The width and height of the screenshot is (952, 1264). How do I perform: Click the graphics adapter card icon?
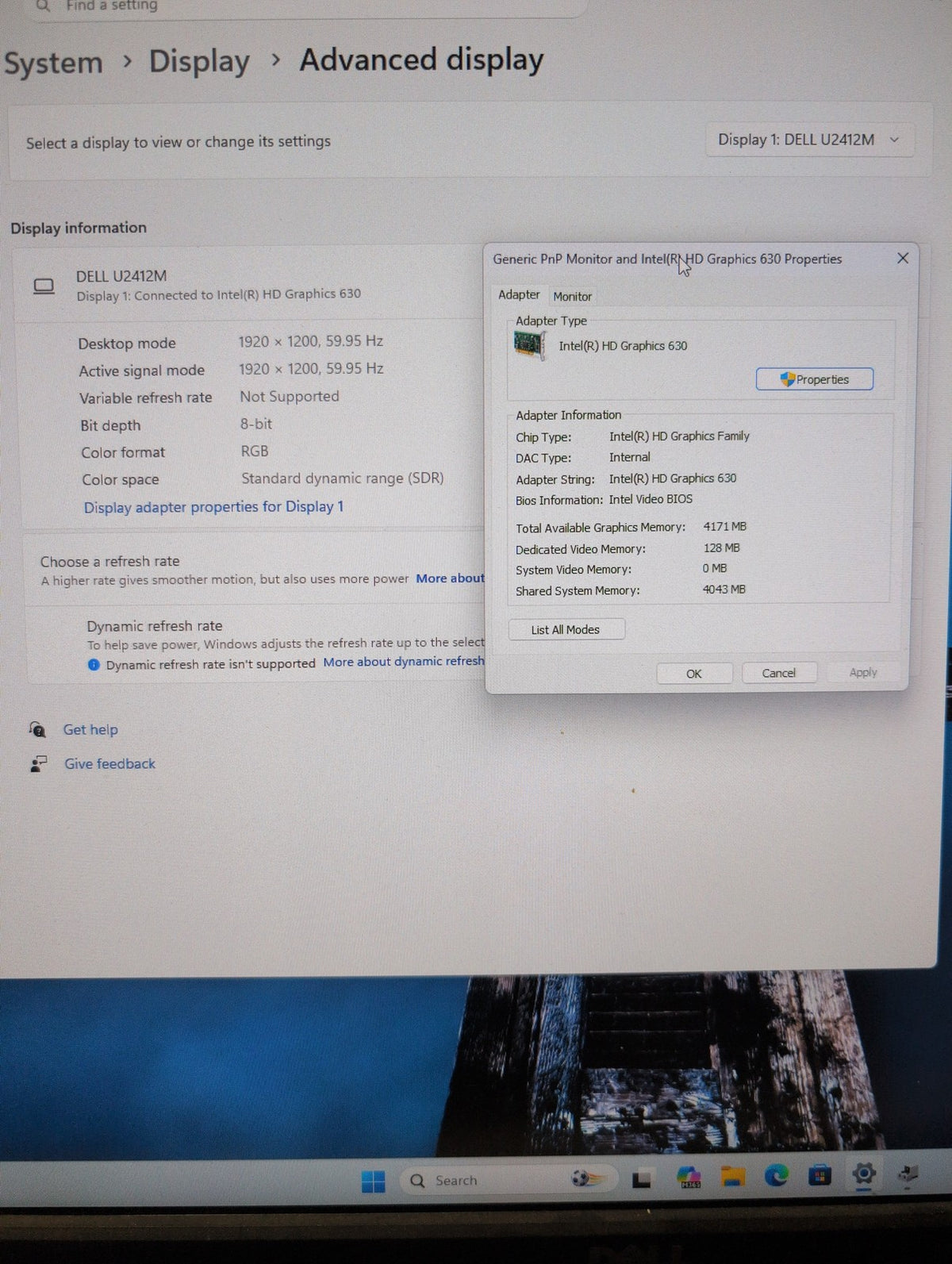click(x=529, y=345)
